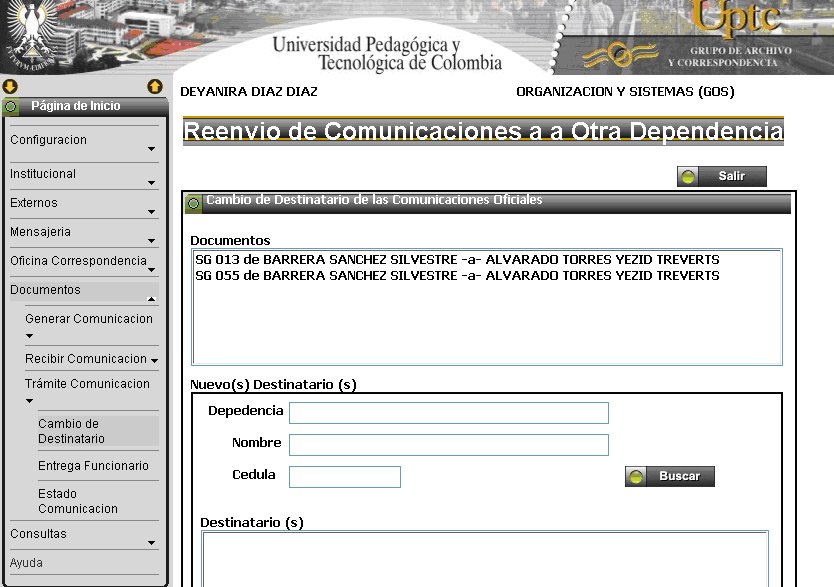Select document SG 013 de BARRERA SANCHEZ
Image resolution: width=834 pixels, height=587 pixels.
(x=457, y=259)
